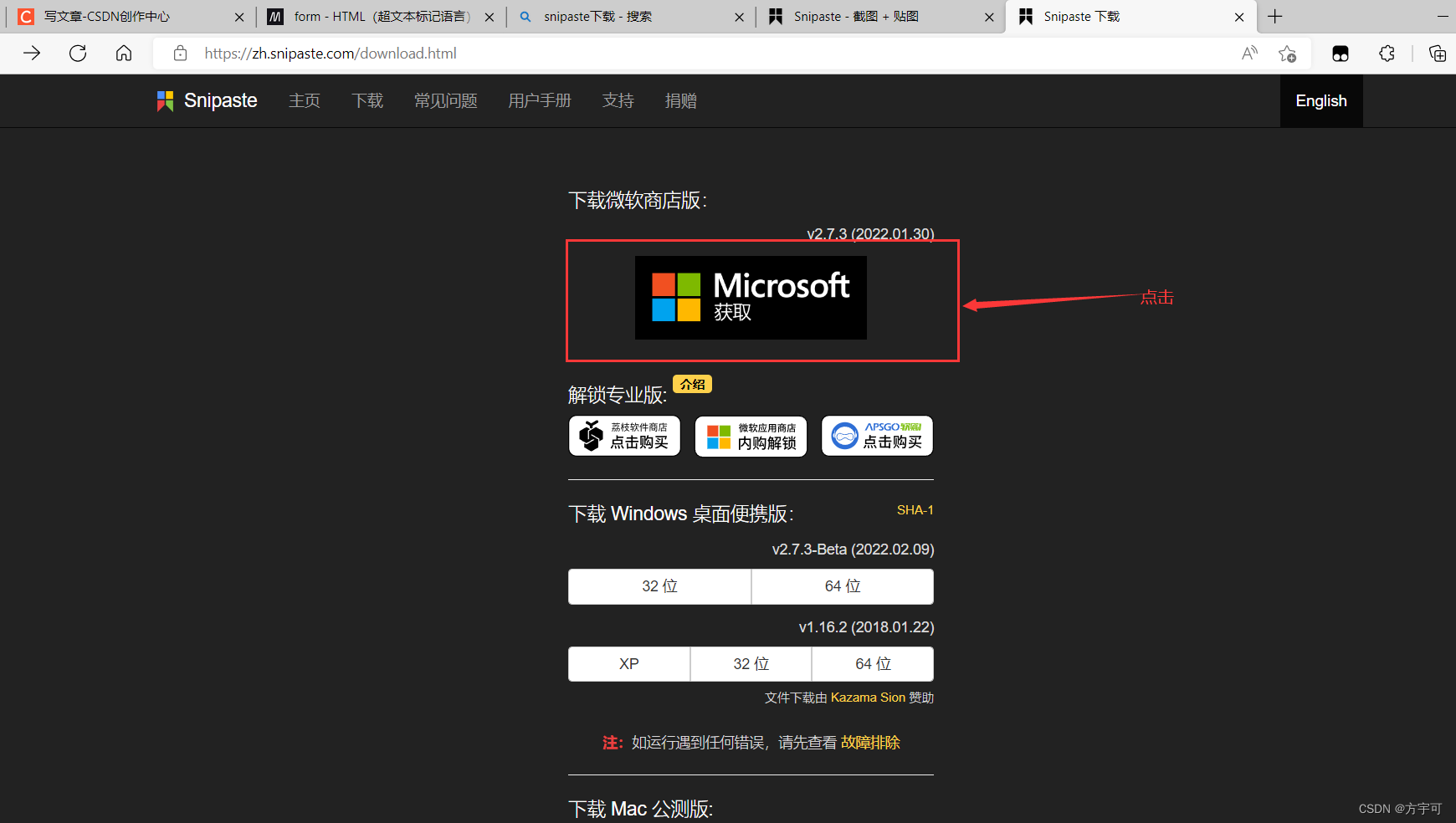The height and width of the screenshot is (823, 1456).
Task: Add this page to favorites
Action: point(1287,54)
